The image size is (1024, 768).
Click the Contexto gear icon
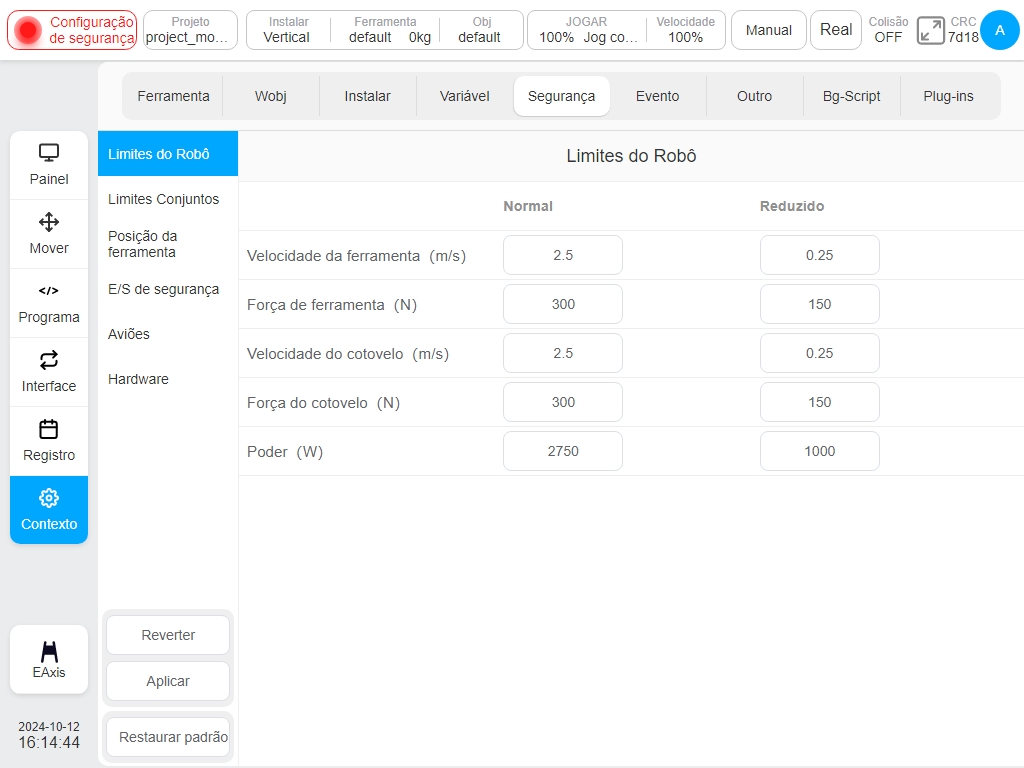49,498
